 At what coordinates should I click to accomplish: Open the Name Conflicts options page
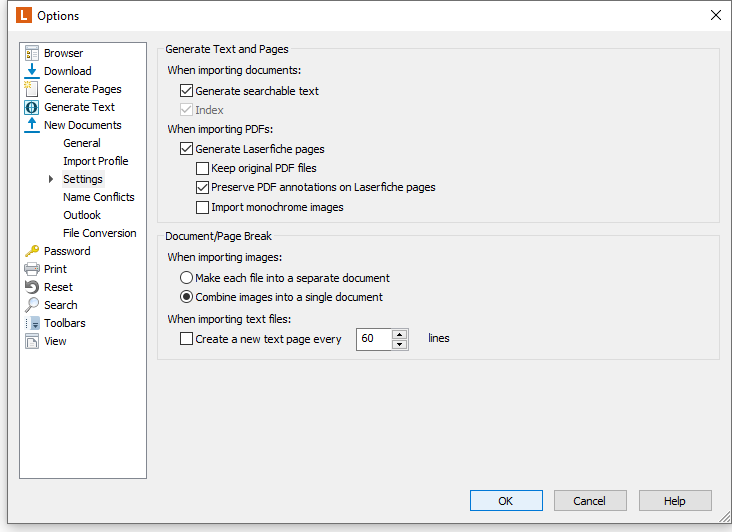[99, 197]
